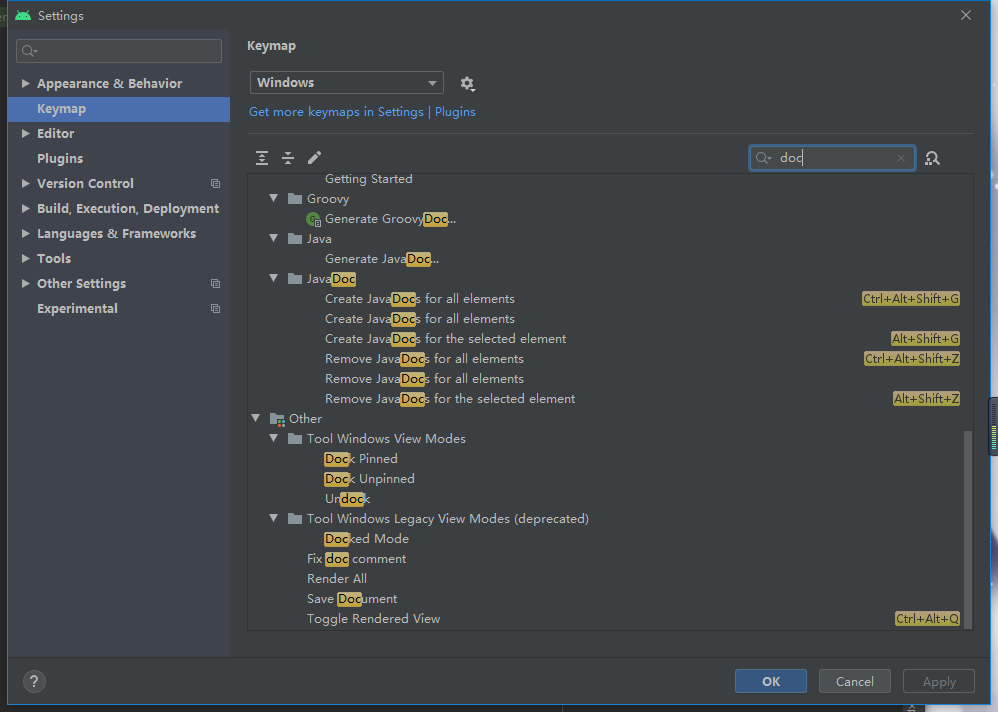Click the Android Settings window icon
The height and width of the screenshot is (712, 998).
(x=23, y=15)
